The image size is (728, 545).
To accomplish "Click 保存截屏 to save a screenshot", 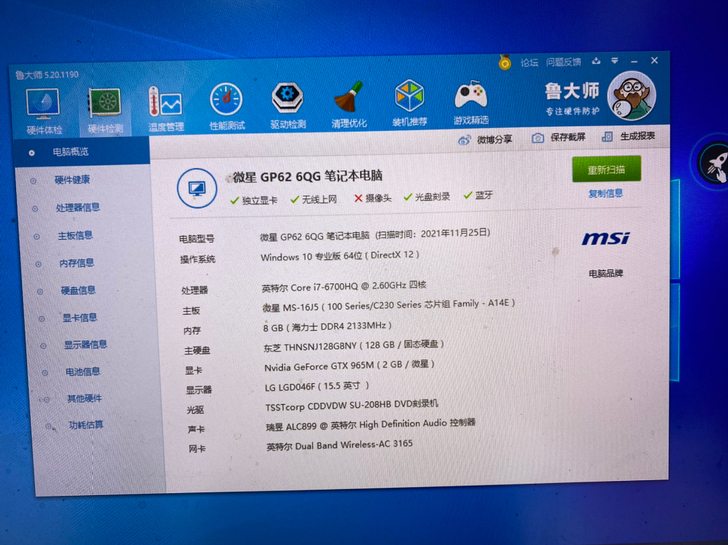I will pyautogui.click(x=559, y=137).
